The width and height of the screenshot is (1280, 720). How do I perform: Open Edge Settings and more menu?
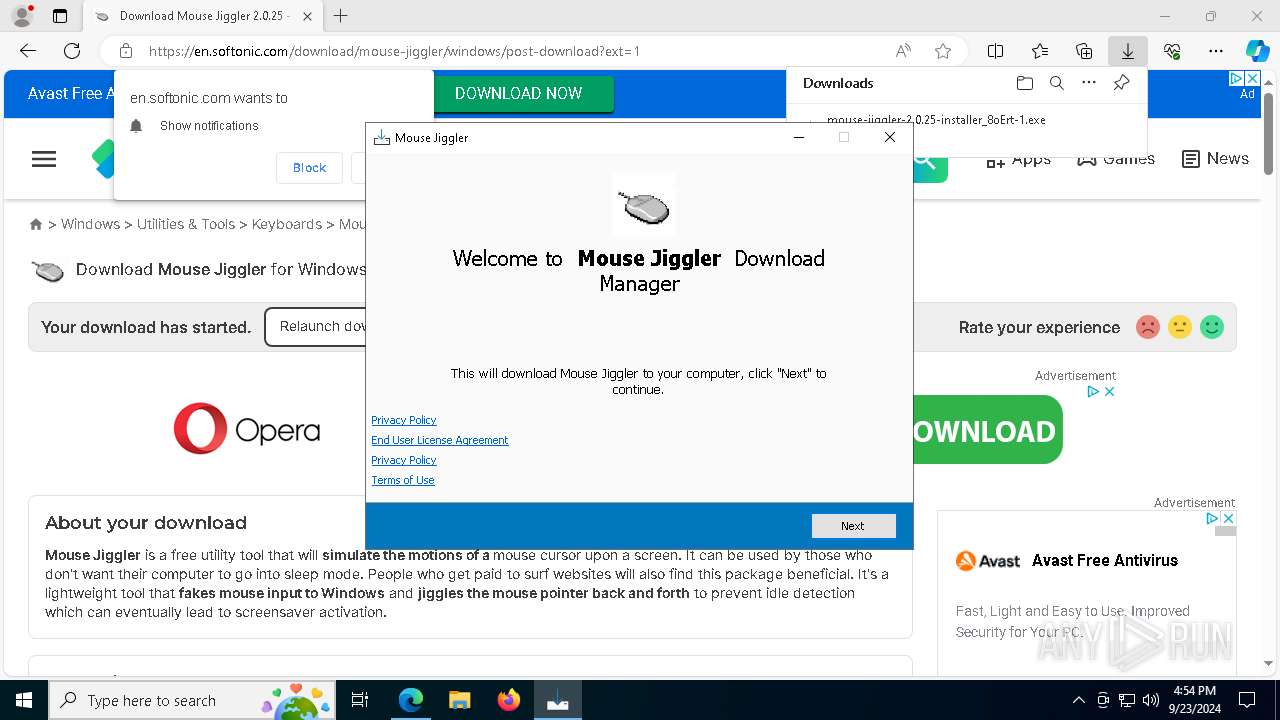(x=1216, y=51)
